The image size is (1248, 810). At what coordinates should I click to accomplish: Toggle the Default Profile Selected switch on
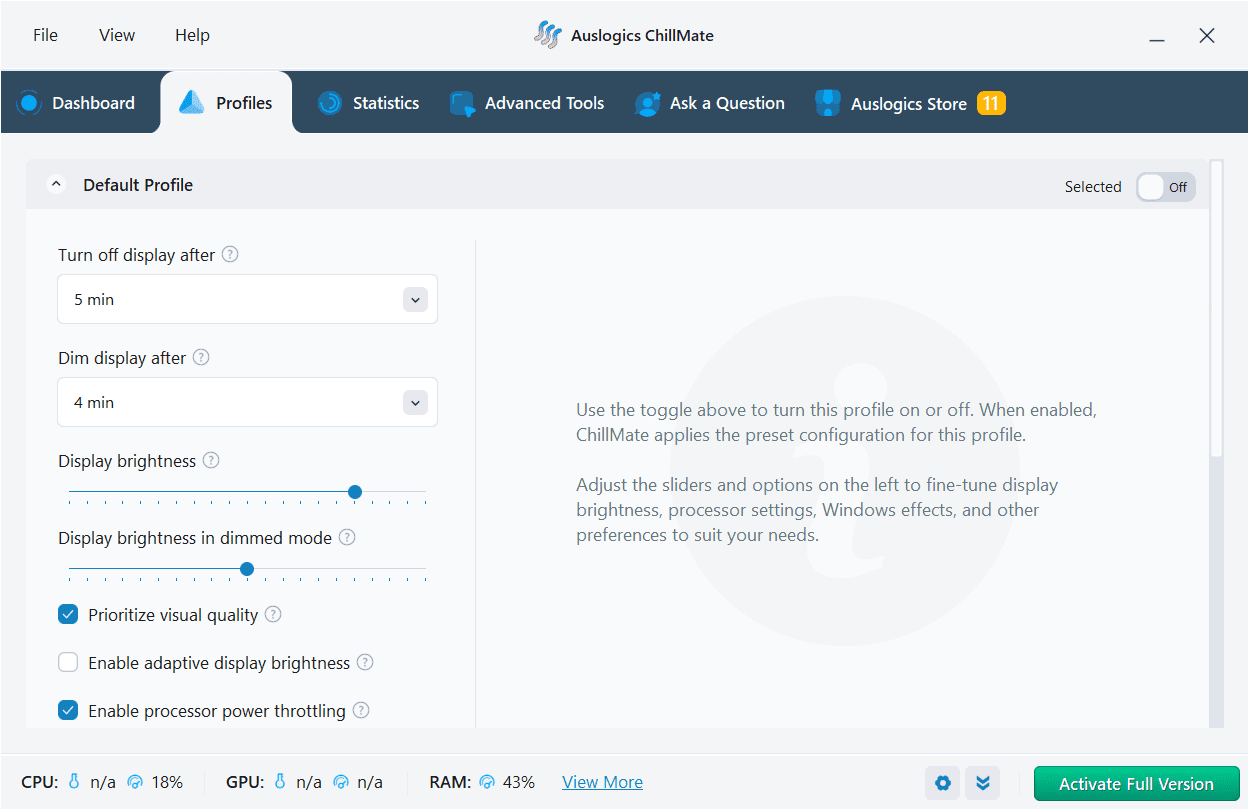click(1165, 186)
